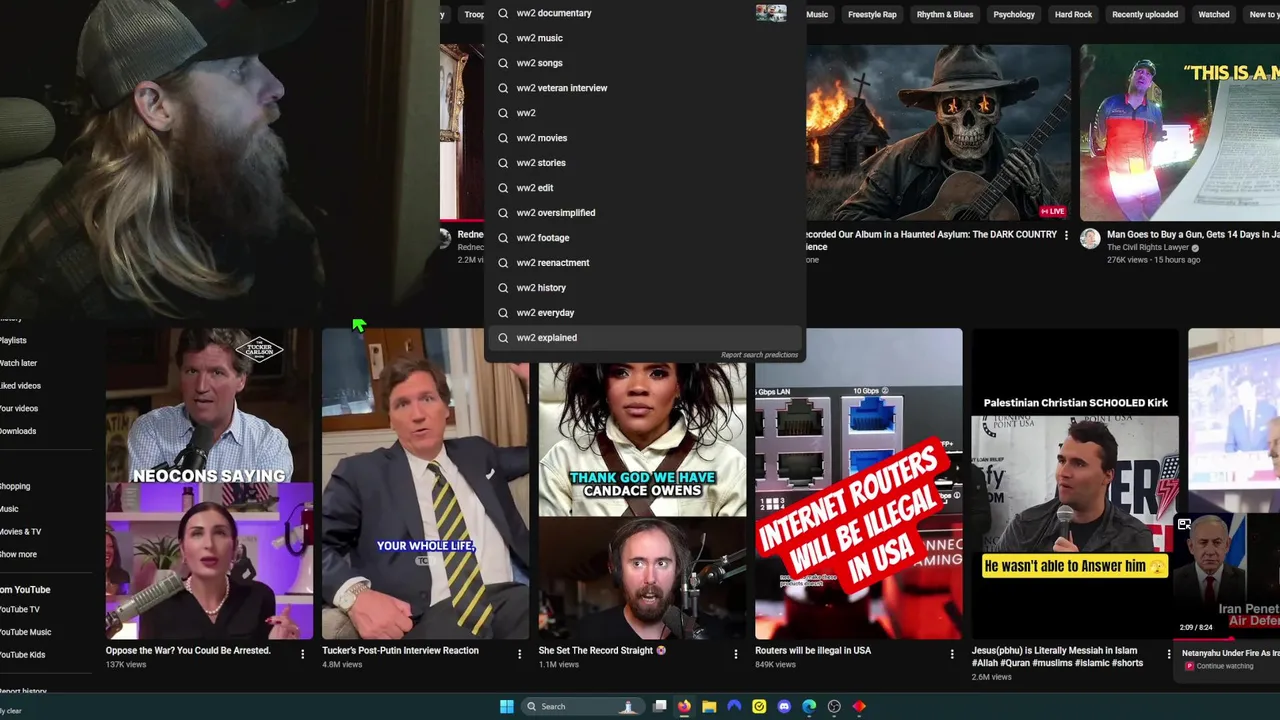The height and width of the screenshot is (720, 1280).
Task: Choose 'ww2 oversimplified' suggestion
Action: (x=644, y=213)
